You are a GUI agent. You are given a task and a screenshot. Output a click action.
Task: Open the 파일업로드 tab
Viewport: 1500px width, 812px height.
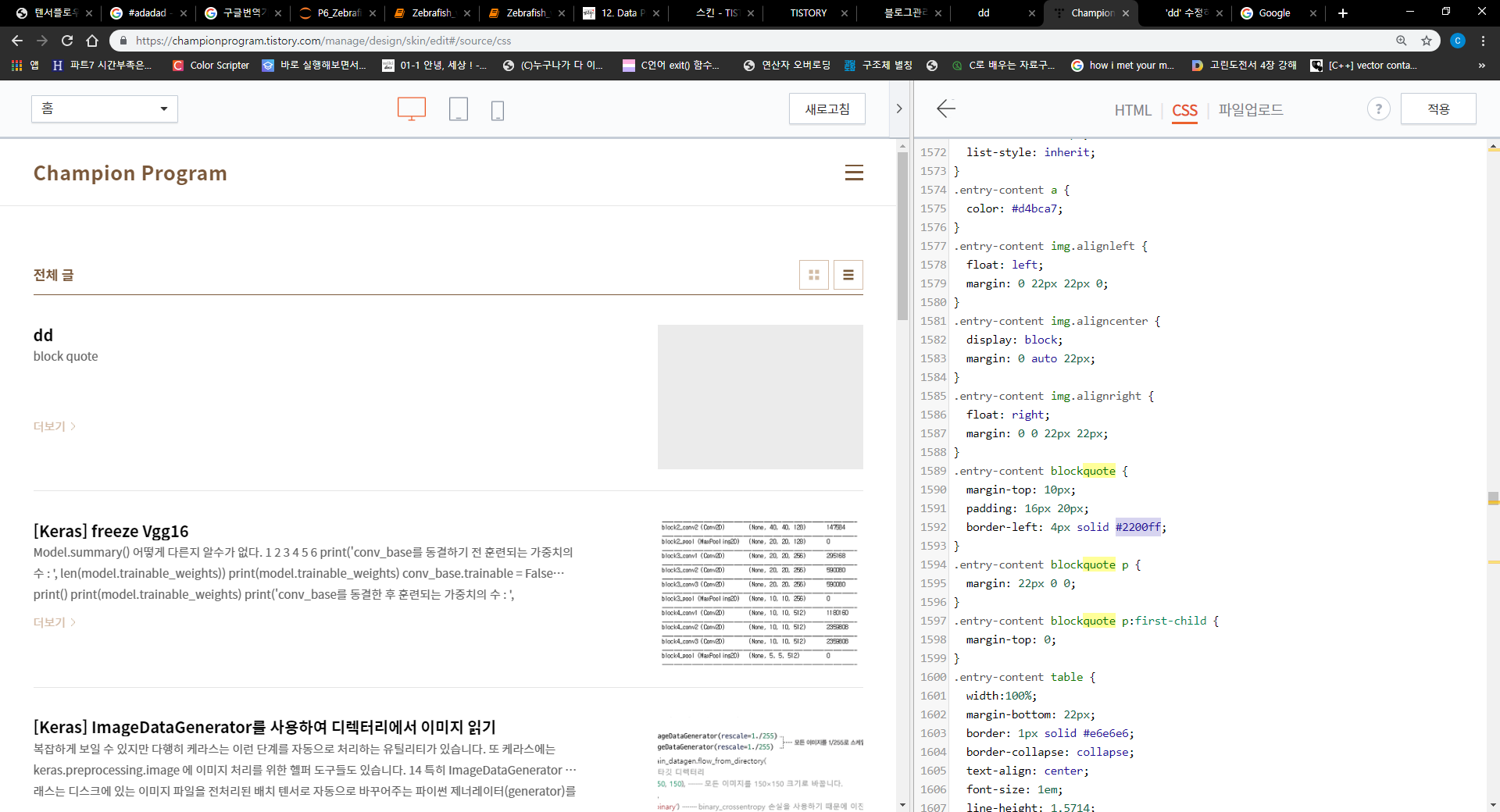click(x=1251, y=110)
